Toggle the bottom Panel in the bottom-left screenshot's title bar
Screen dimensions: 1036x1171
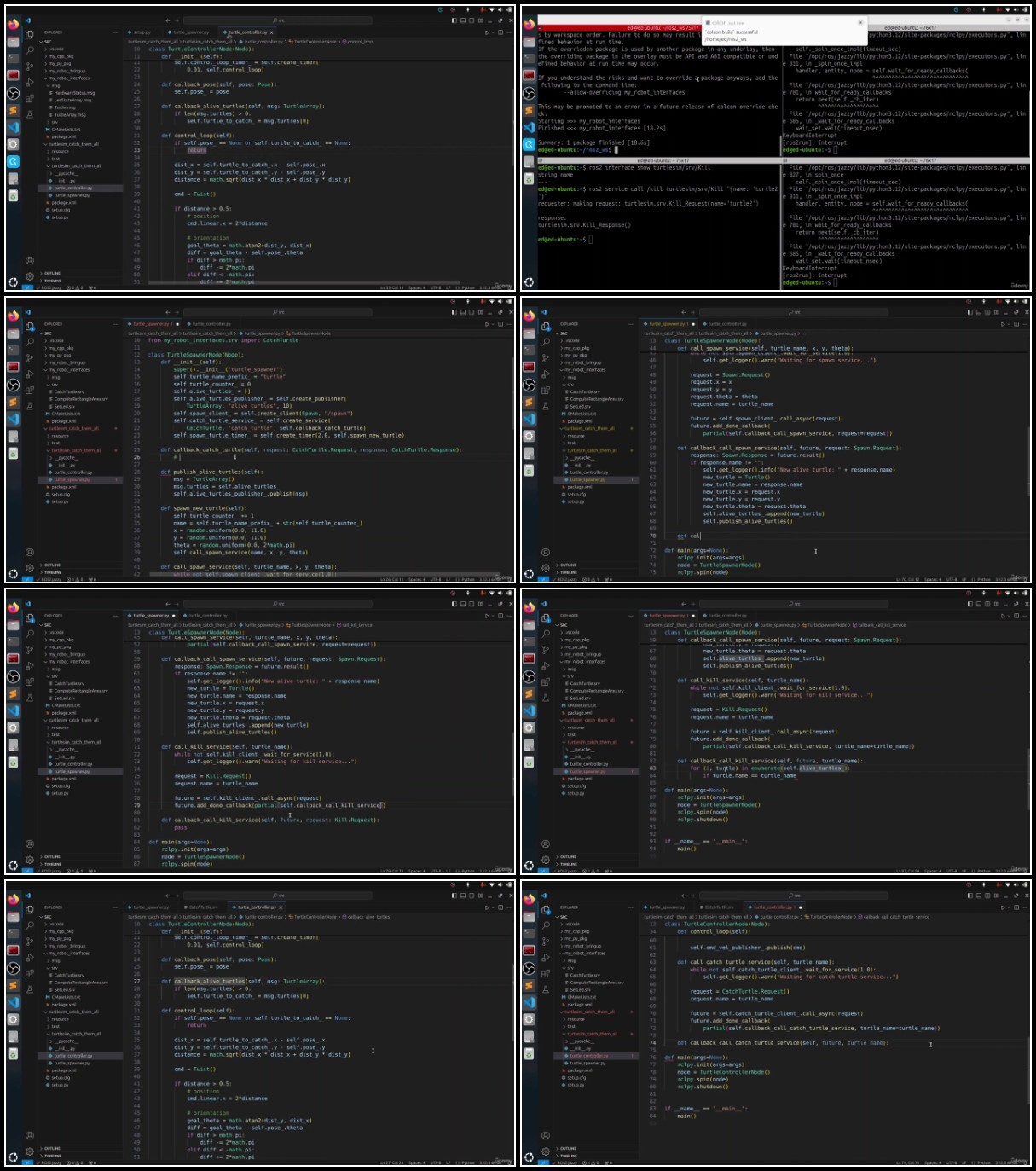(x=462, y=896)
